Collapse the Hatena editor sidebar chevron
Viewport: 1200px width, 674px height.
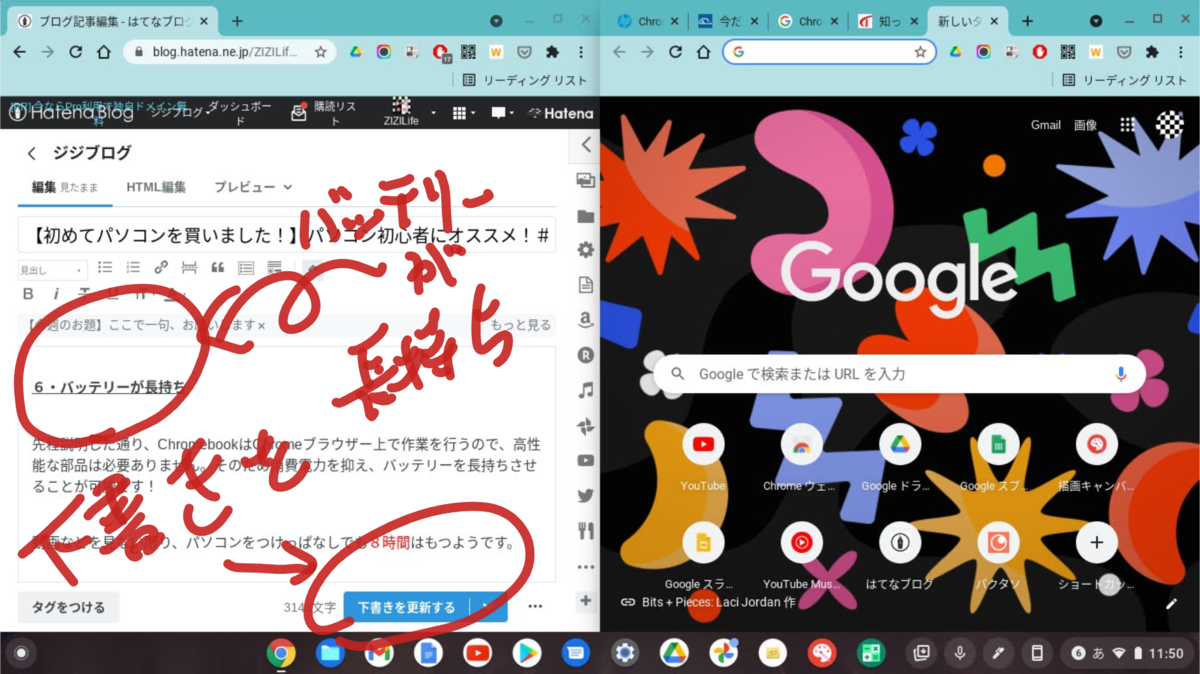[x=585, y=145]
